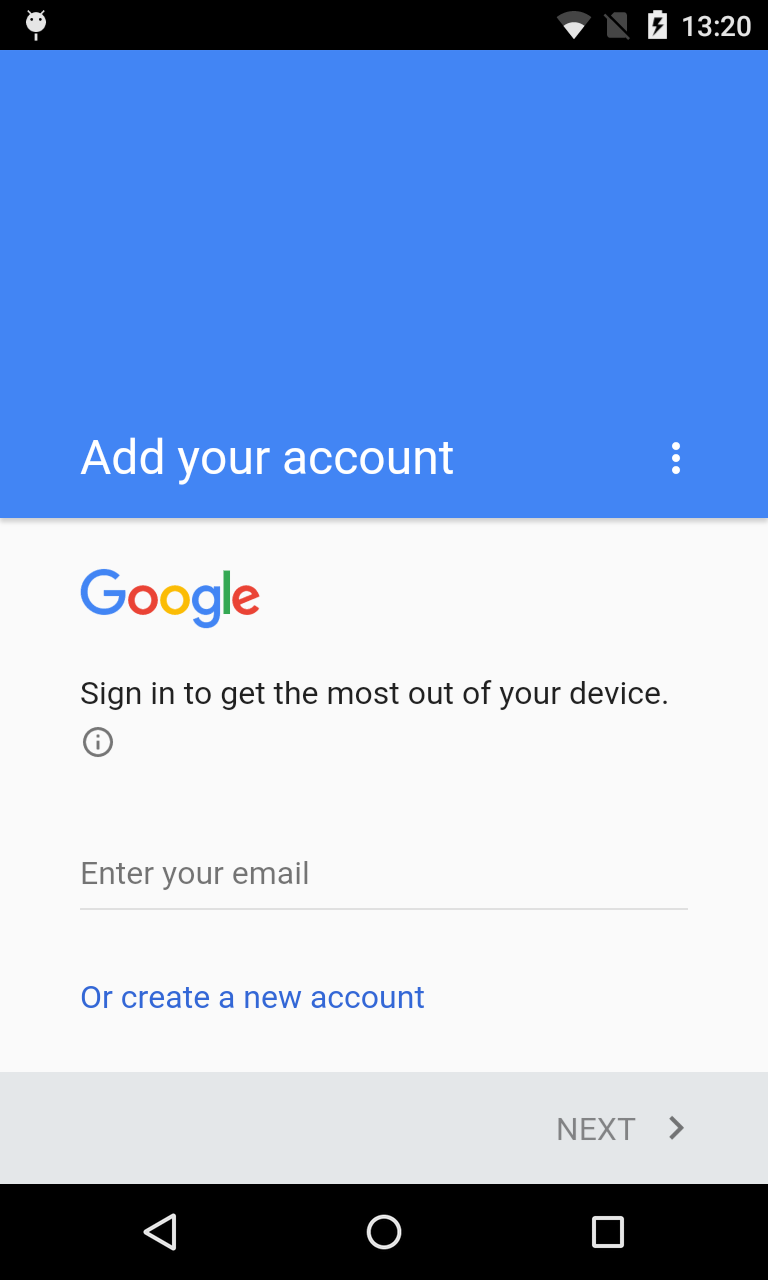Tap the red letter e in Google logo
768x1280 pixels.
coord(247,598)
